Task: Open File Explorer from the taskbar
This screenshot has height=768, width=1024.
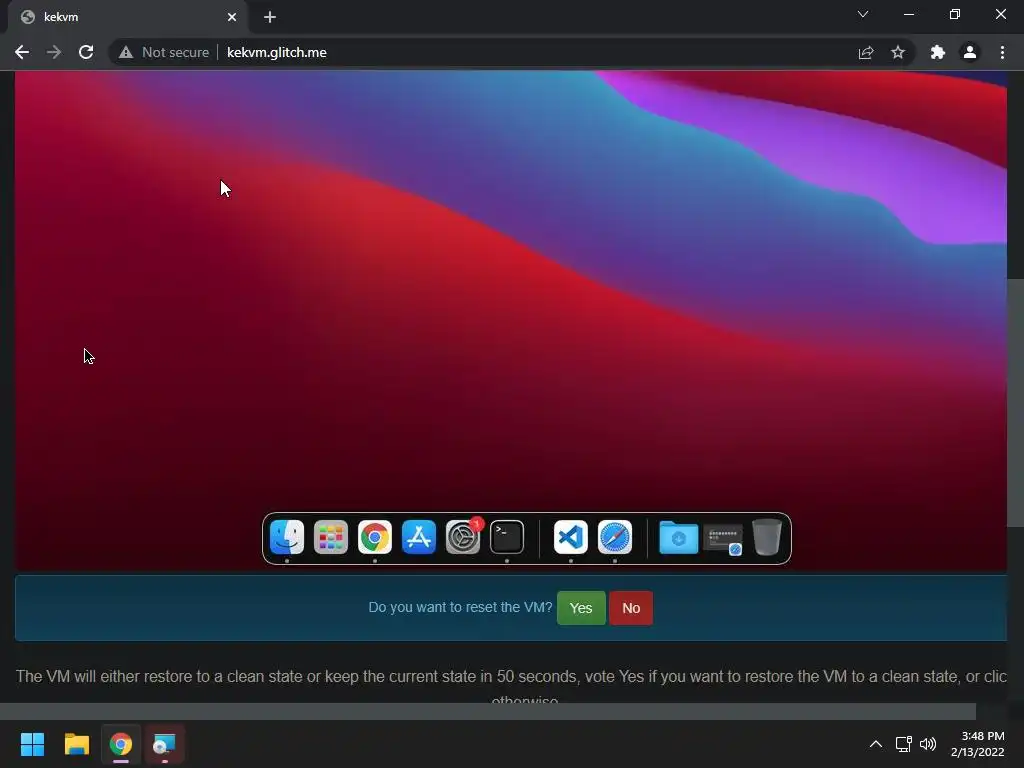Action: (76, 744)
